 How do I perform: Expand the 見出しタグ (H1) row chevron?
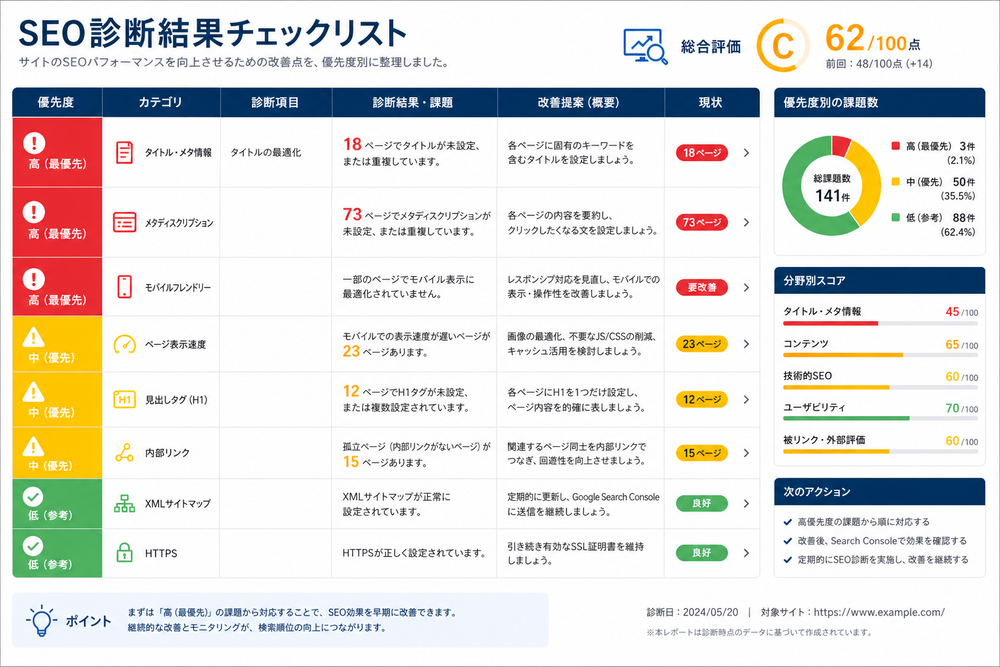(746, 400)
